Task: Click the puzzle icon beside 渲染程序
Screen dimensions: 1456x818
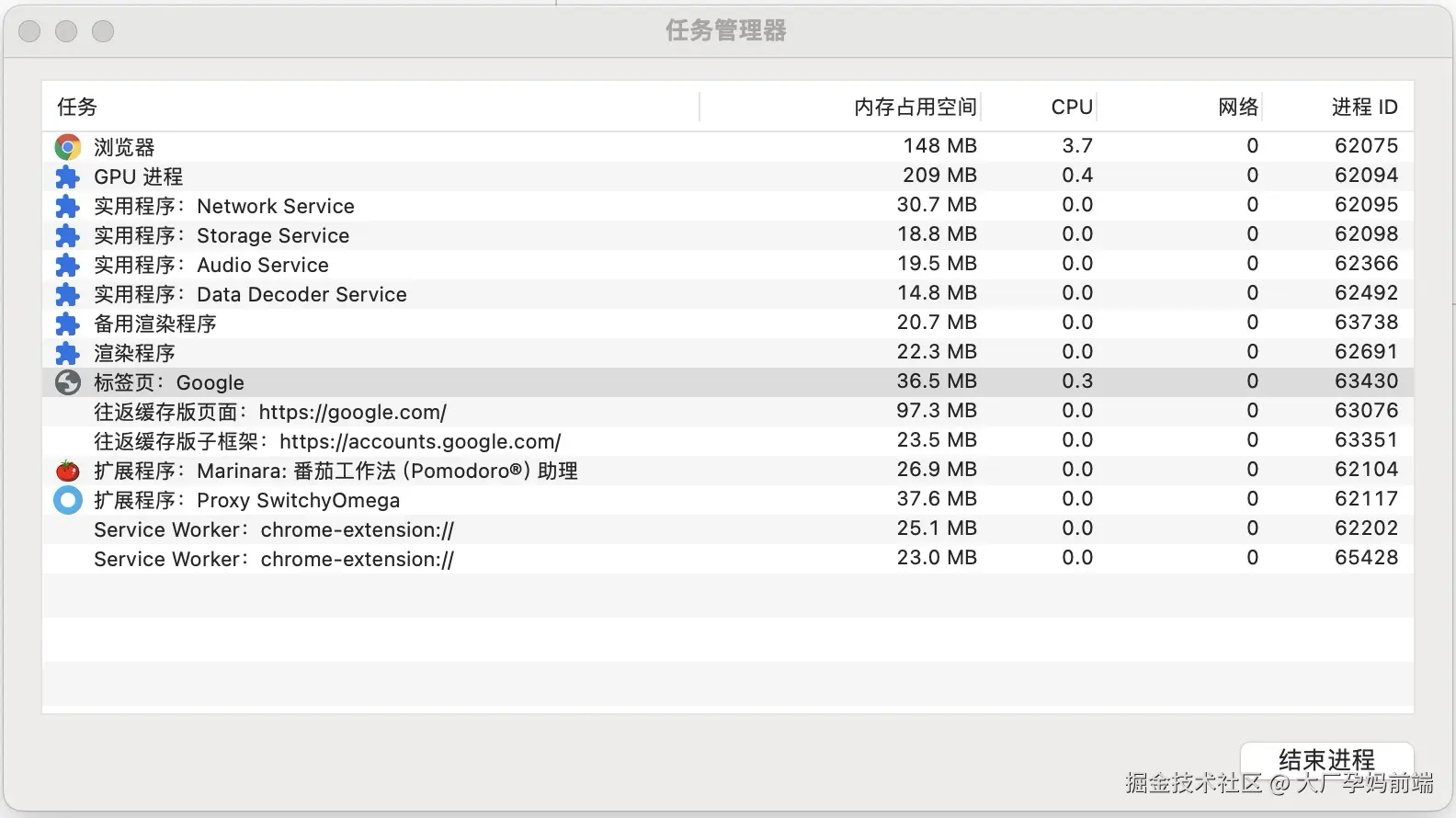Action: 68,353
